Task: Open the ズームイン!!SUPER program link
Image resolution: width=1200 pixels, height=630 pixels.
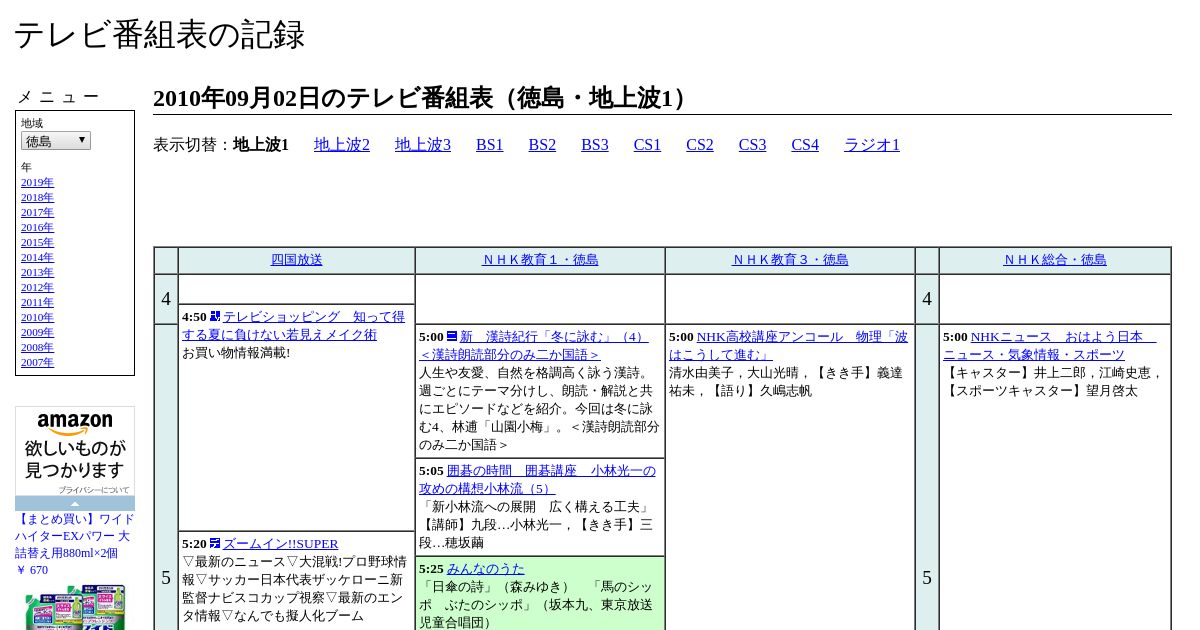Action: 280,544
